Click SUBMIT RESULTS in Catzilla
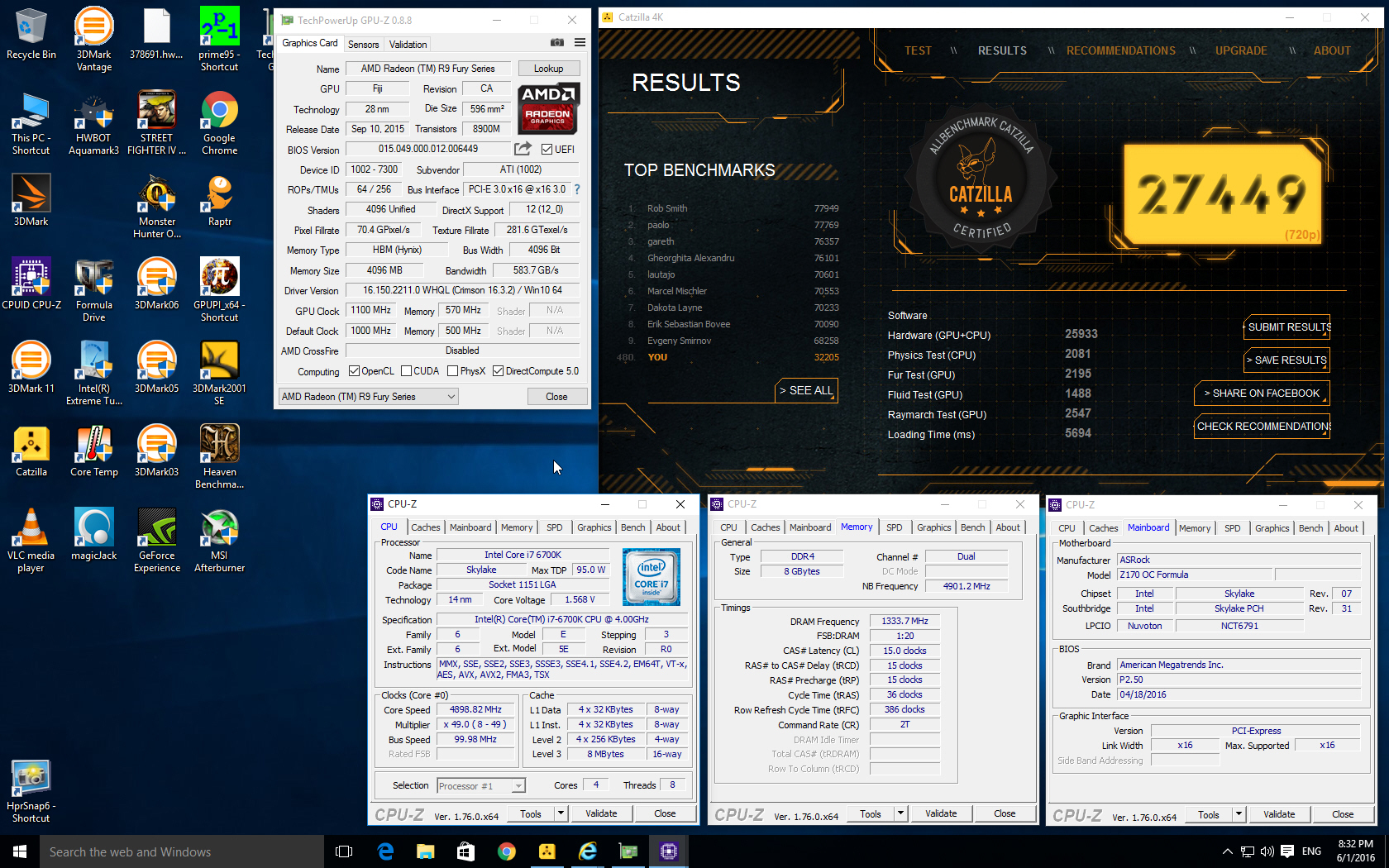The image size is (1389, 868). (x=1287, y=327)
